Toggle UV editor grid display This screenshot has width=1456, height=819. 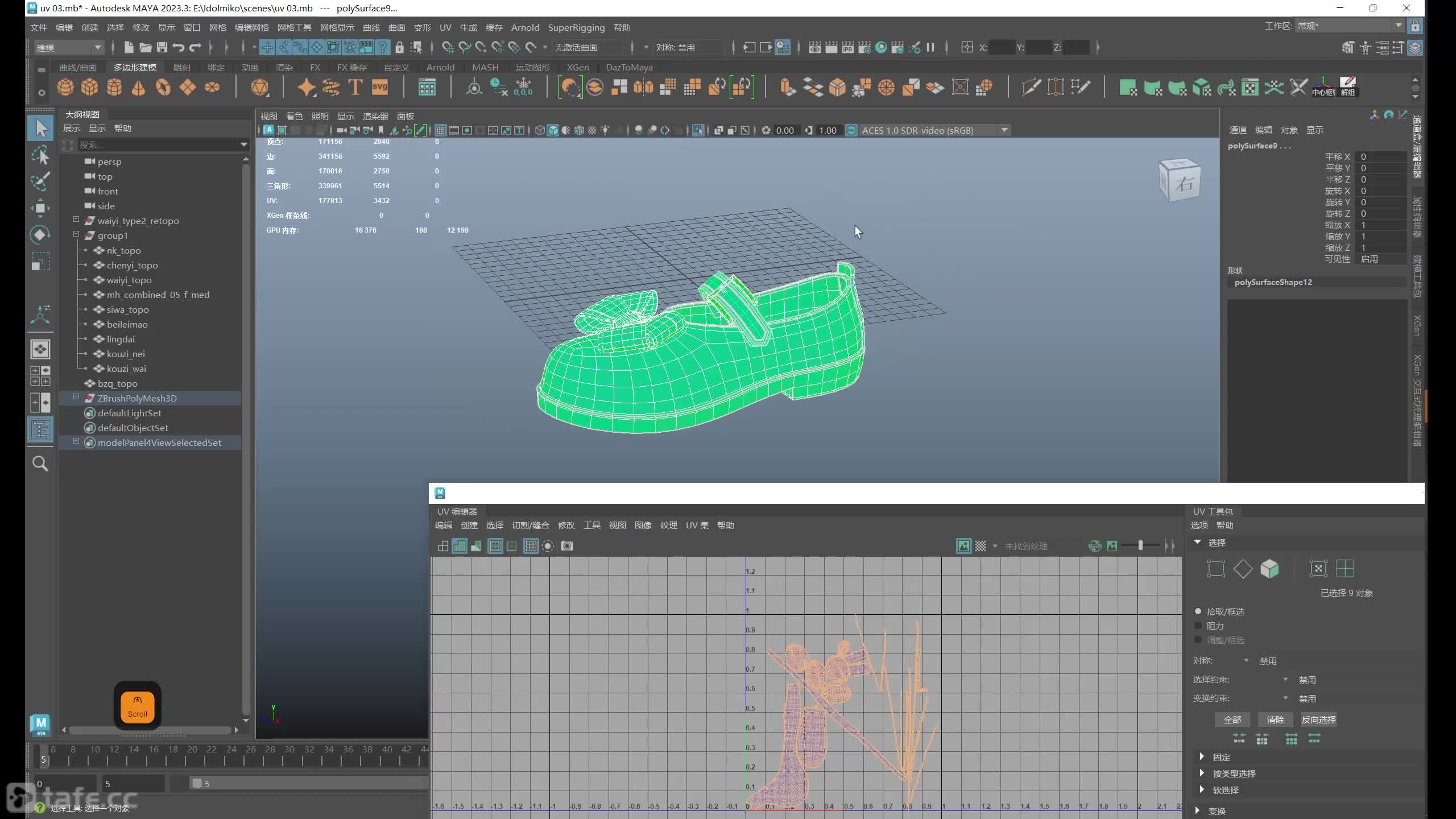(x=531, y=546)
